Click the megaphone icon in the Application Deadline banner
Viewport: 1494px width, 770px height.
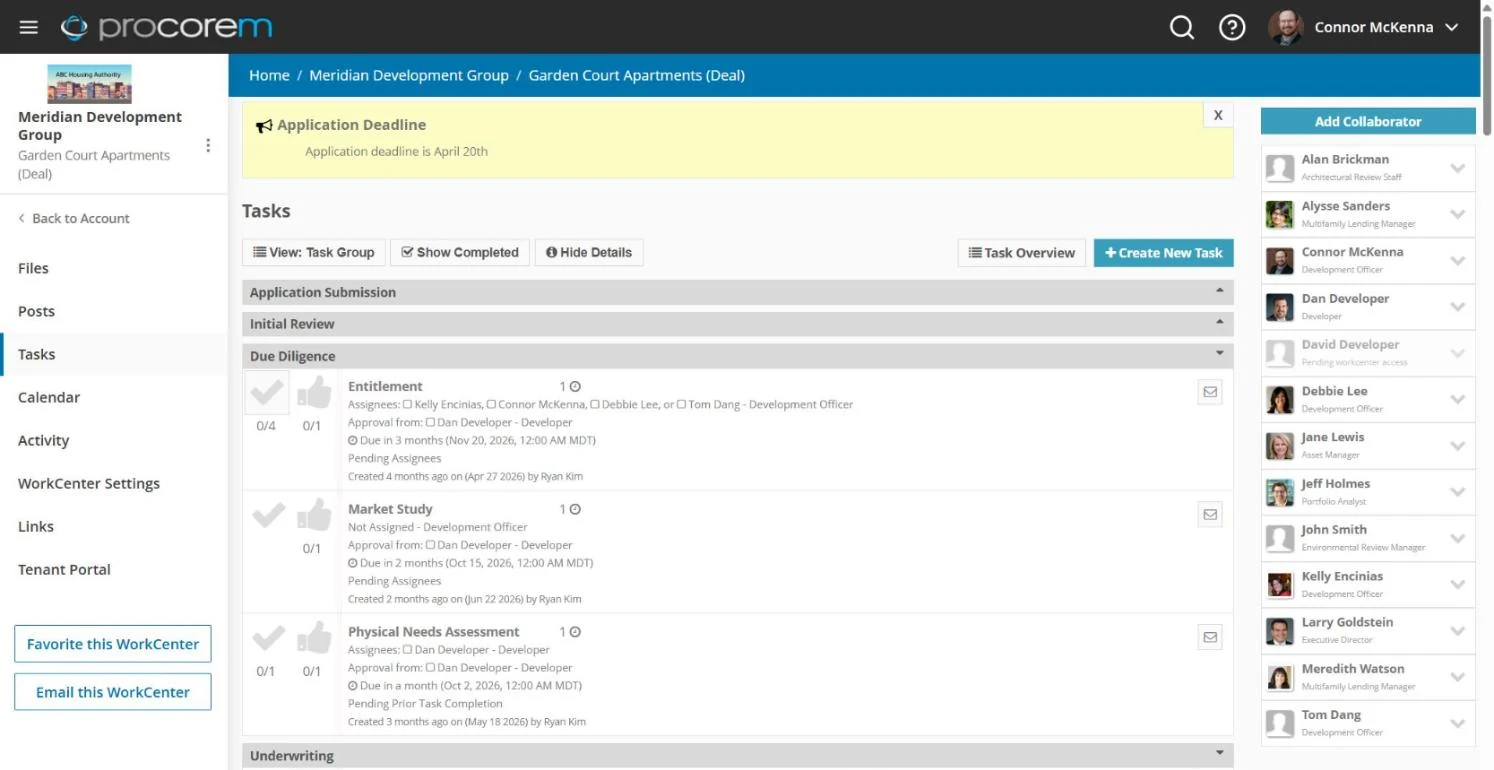[264, 126]
